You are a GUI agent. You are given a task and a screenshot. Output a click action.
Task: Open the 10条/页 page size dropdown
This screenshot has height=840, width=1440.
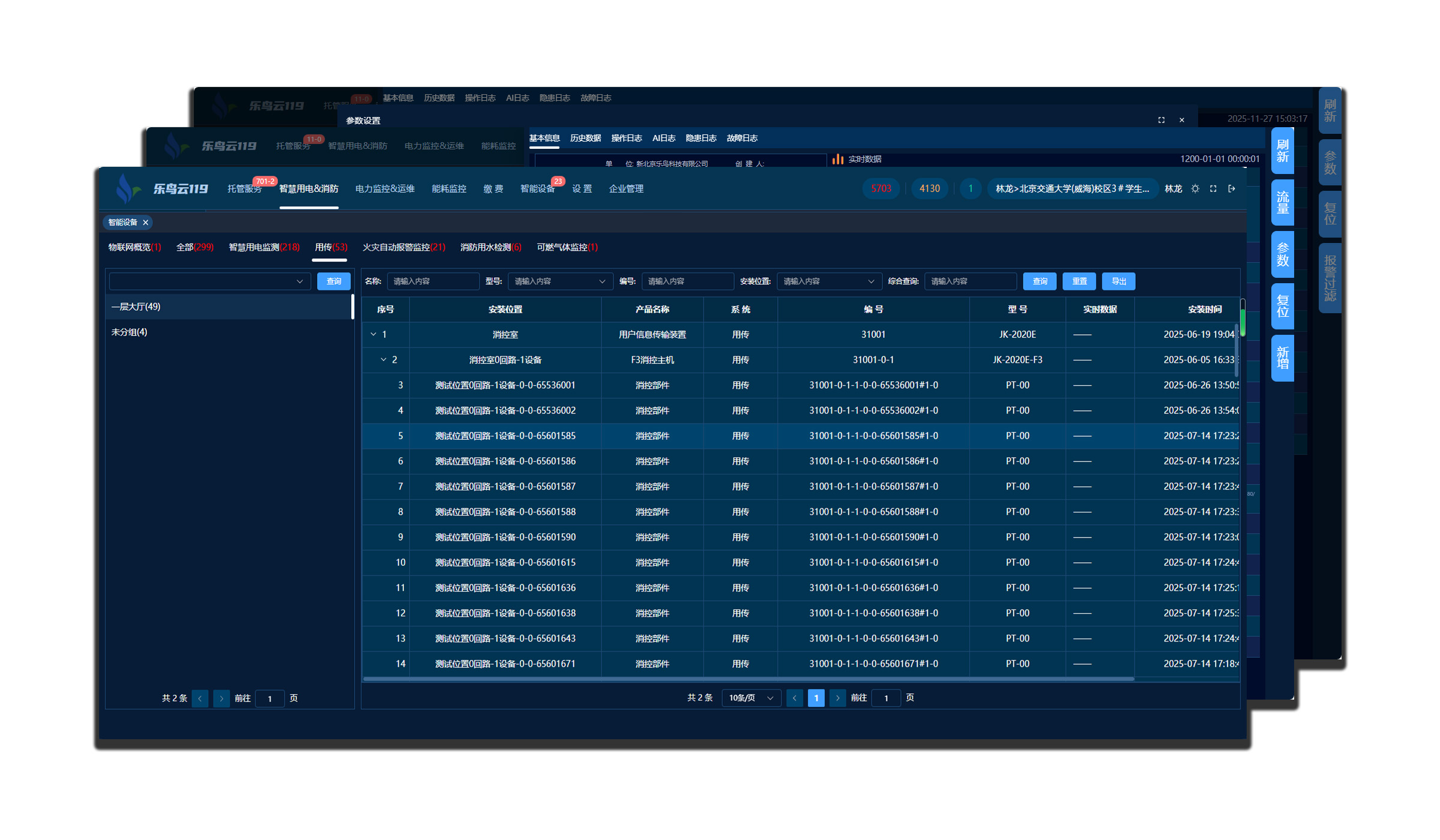[750, 698]
